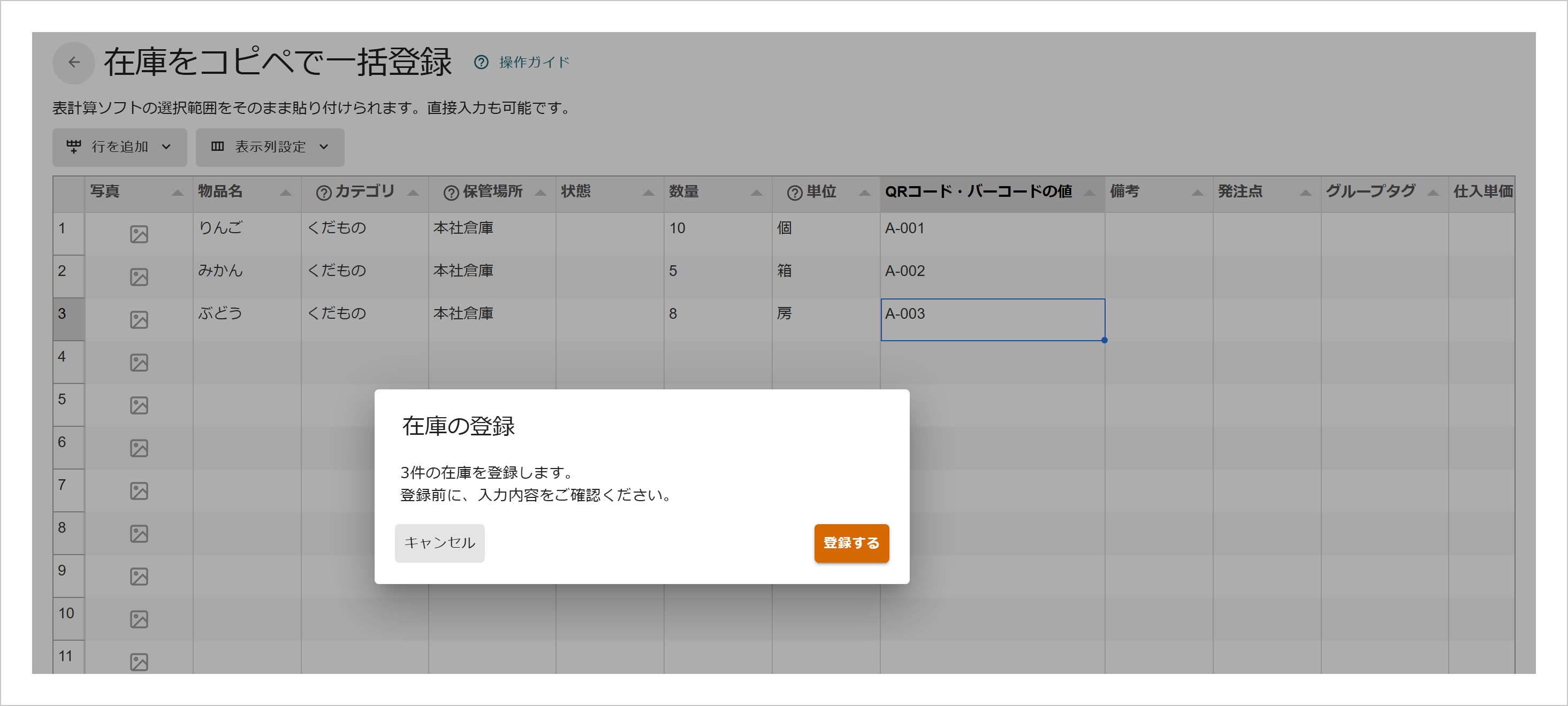Sort by the 保管場所 column arrow
This screenshot has width=1568, height=706.
pos(540,194)
